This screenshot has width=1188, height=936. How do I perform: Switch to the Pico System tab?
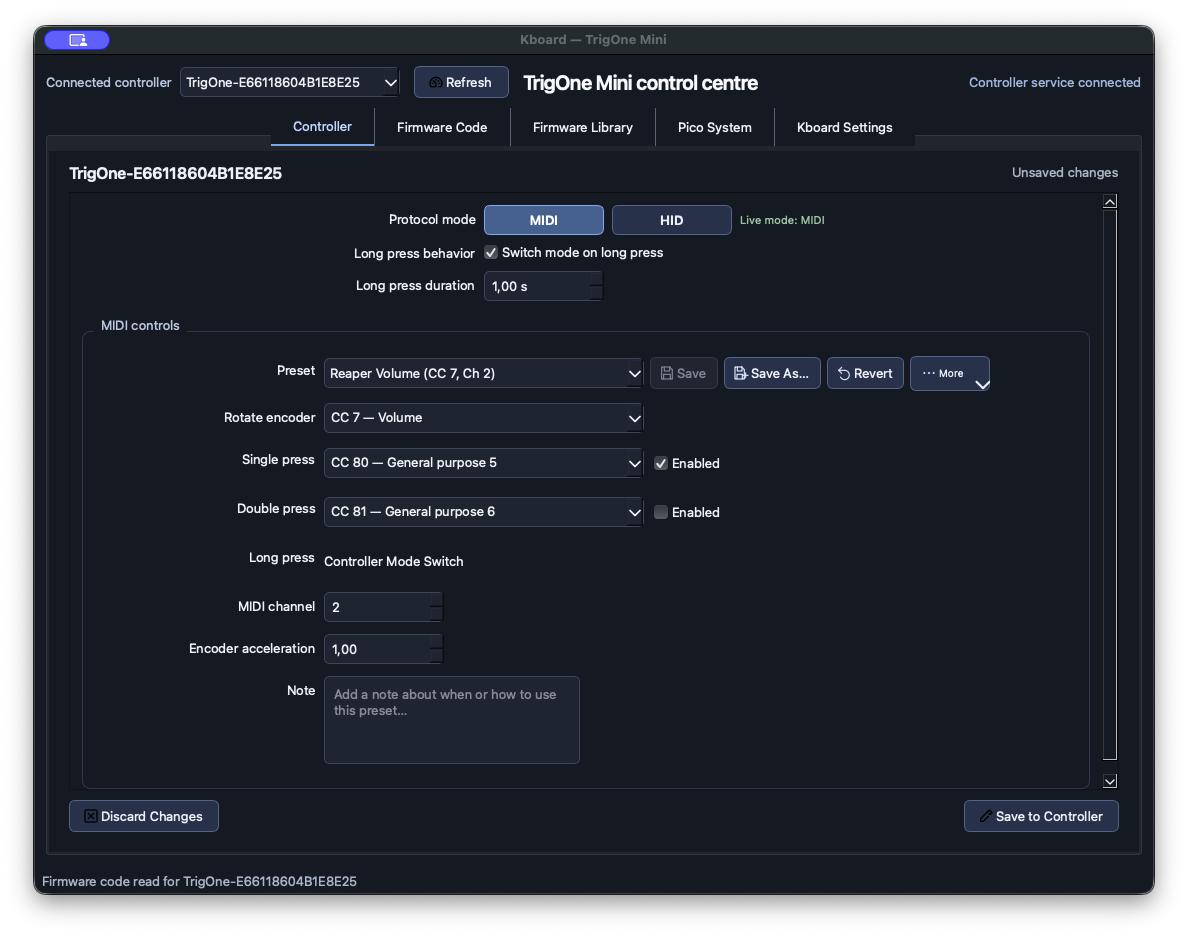point(714,127)
